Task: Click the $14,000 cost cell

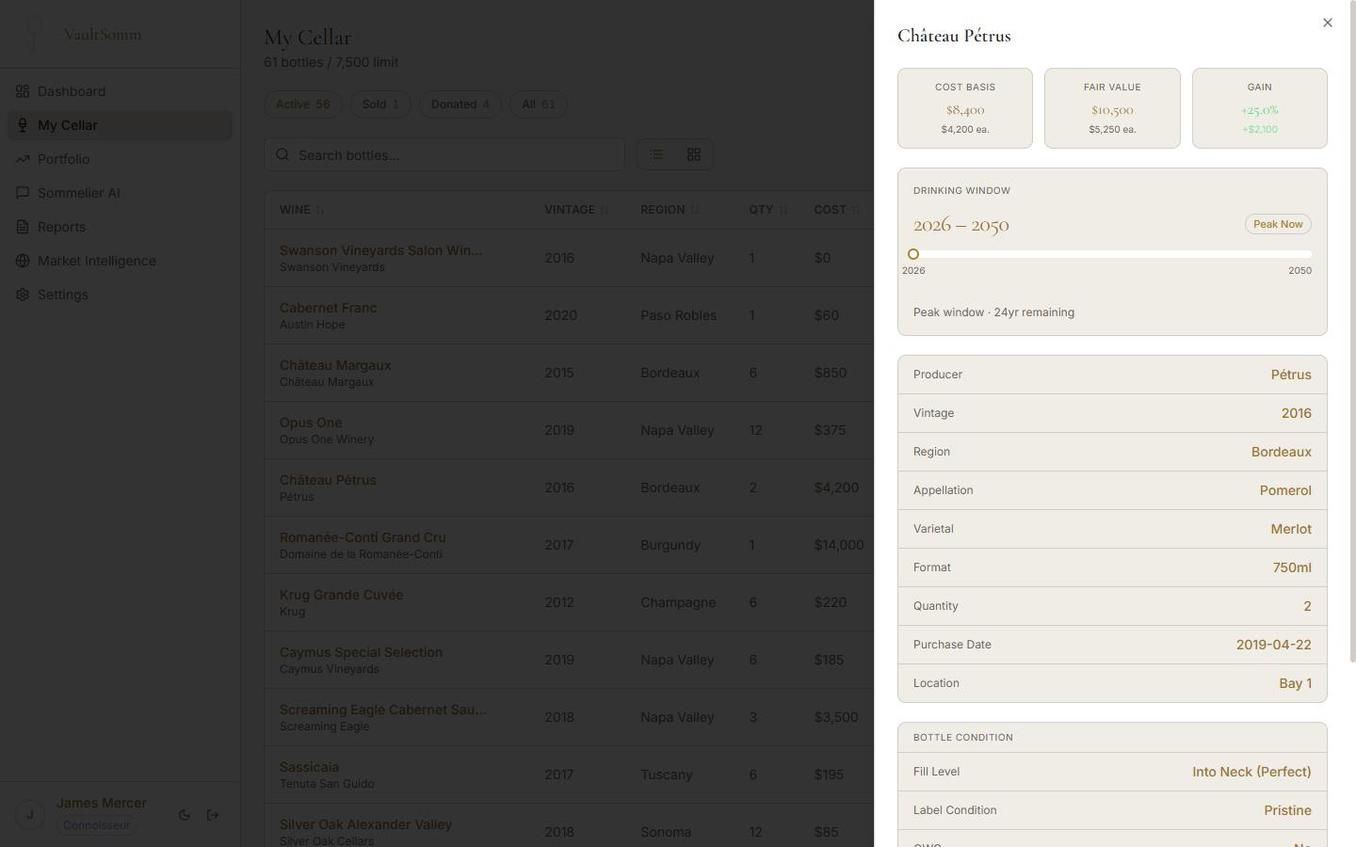Action: [x=839, y=545]
